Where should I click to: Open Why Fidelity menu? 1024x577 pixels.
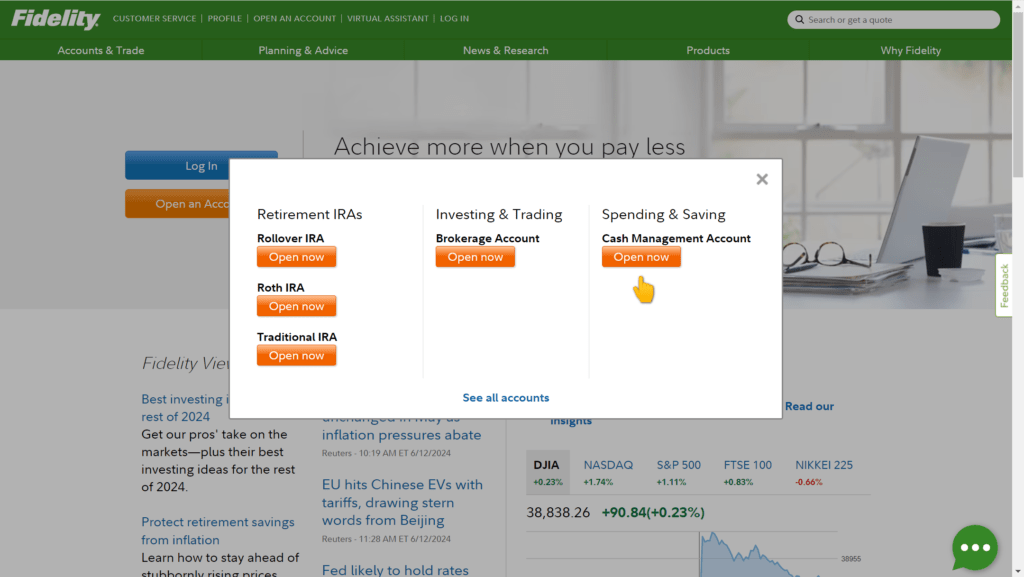(x=910, y=50)
